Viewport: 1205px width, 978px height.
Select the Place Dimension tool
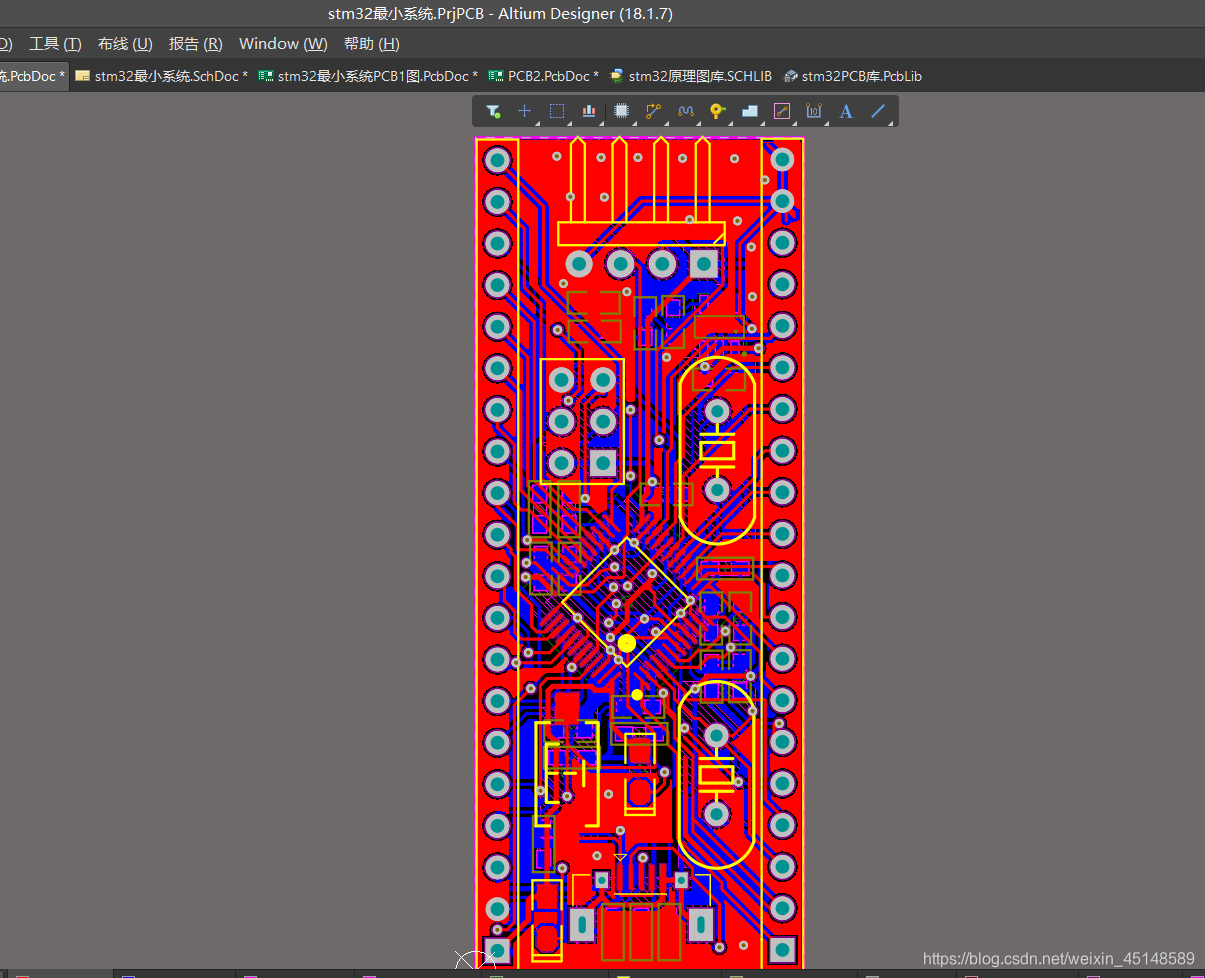coord(814,111)
